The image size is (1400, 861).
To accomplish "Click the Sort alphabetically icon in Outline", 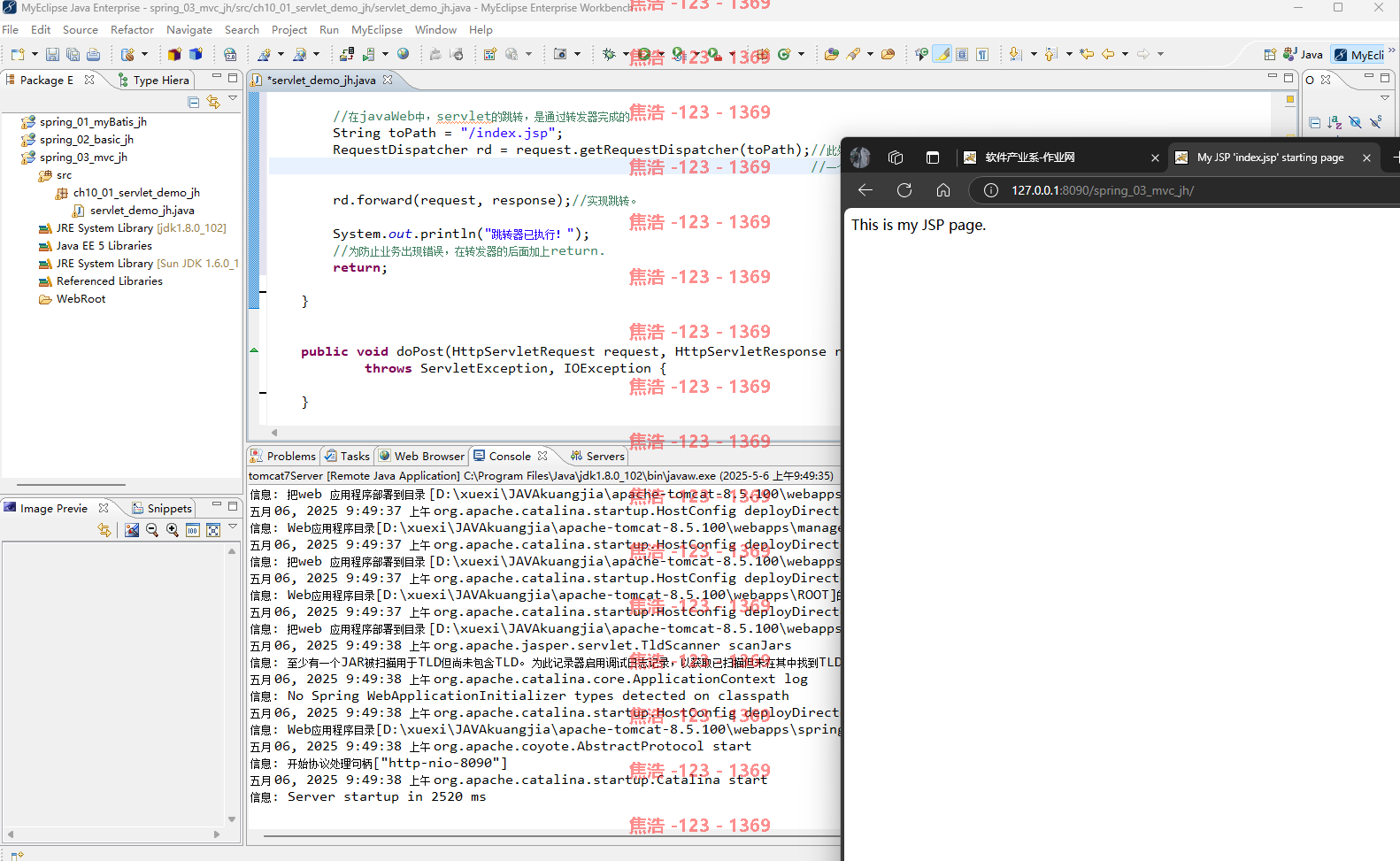I will coord(1335,123).
